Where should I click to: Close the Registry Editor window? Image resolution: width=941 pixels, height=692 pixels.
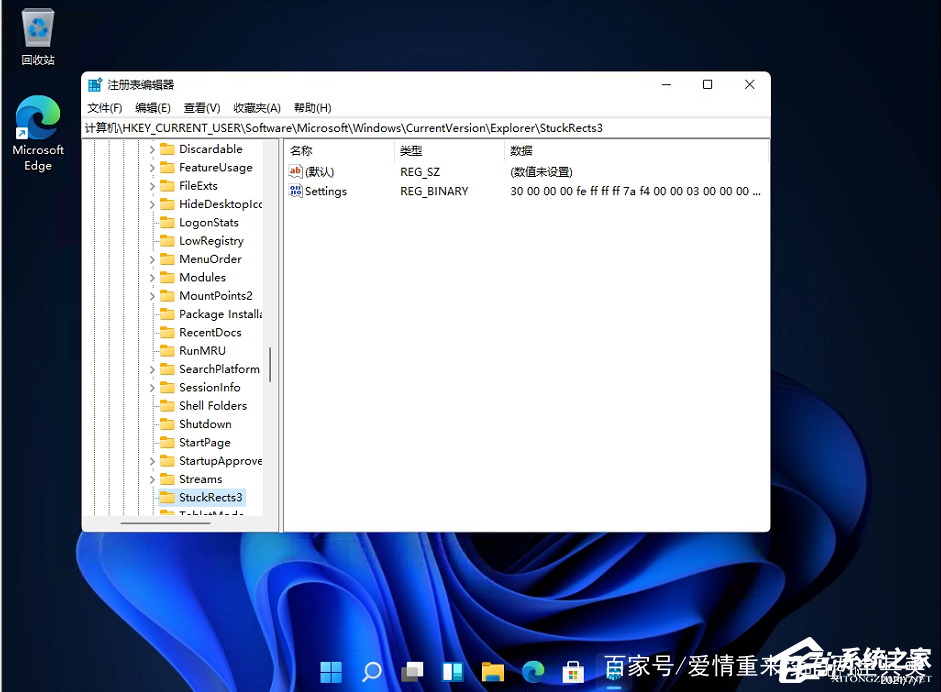pos(750,85)
